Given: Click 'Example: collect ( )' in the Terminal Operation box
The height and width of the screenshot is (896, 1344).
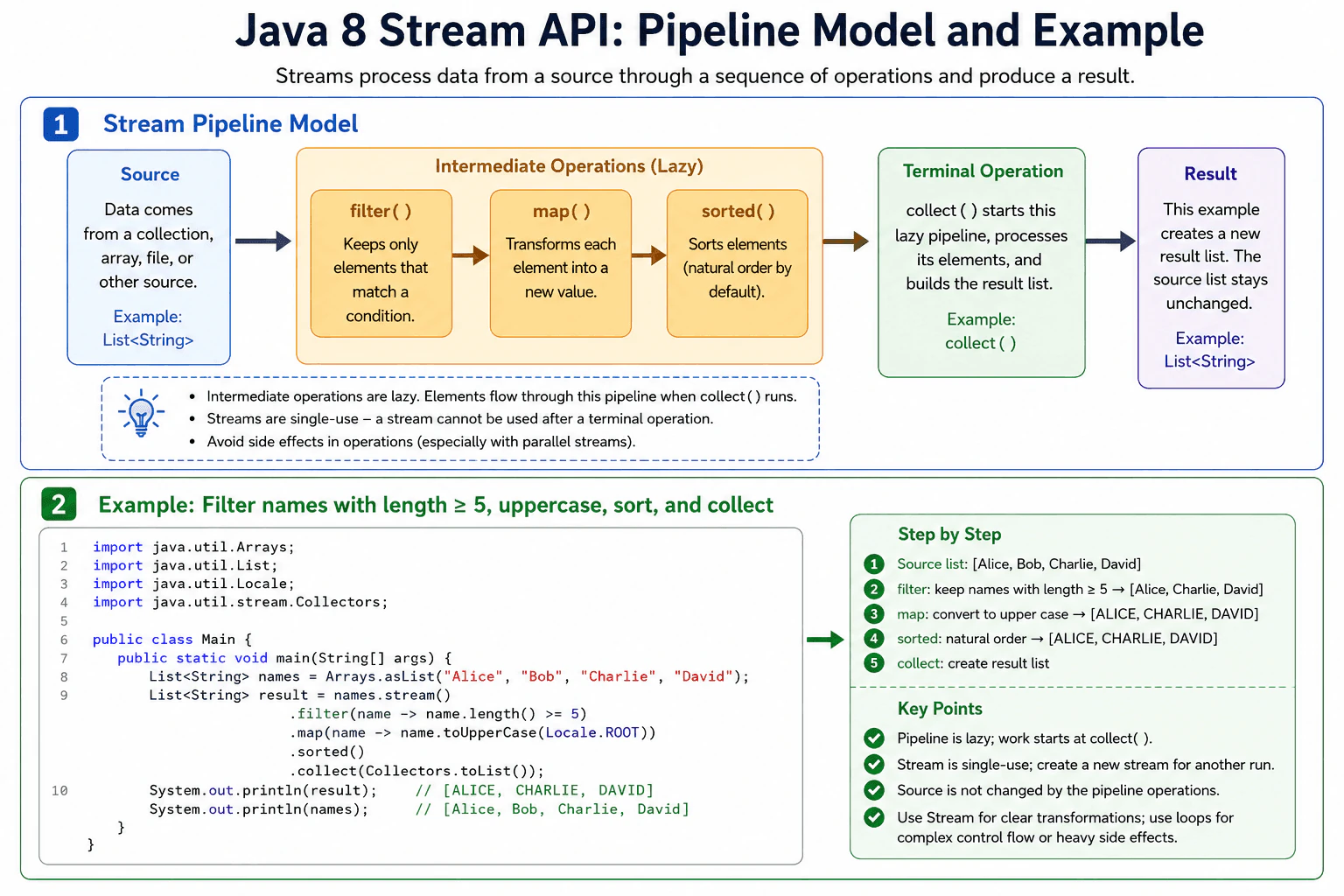Looking at the screenshot, I should click(981, 332).
